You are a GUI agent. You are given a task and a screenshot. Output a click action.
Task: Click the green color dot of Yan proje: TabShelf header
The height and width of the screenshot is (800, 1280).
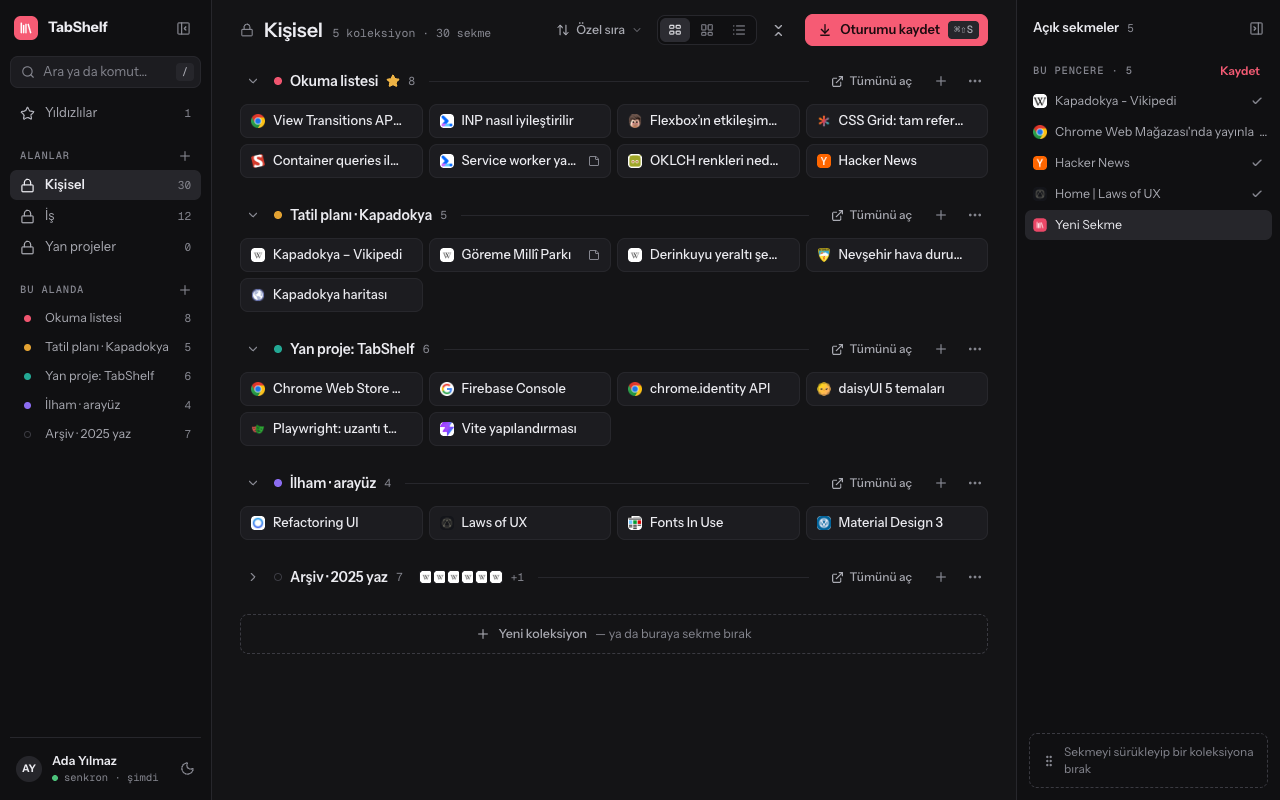(278, 349)
